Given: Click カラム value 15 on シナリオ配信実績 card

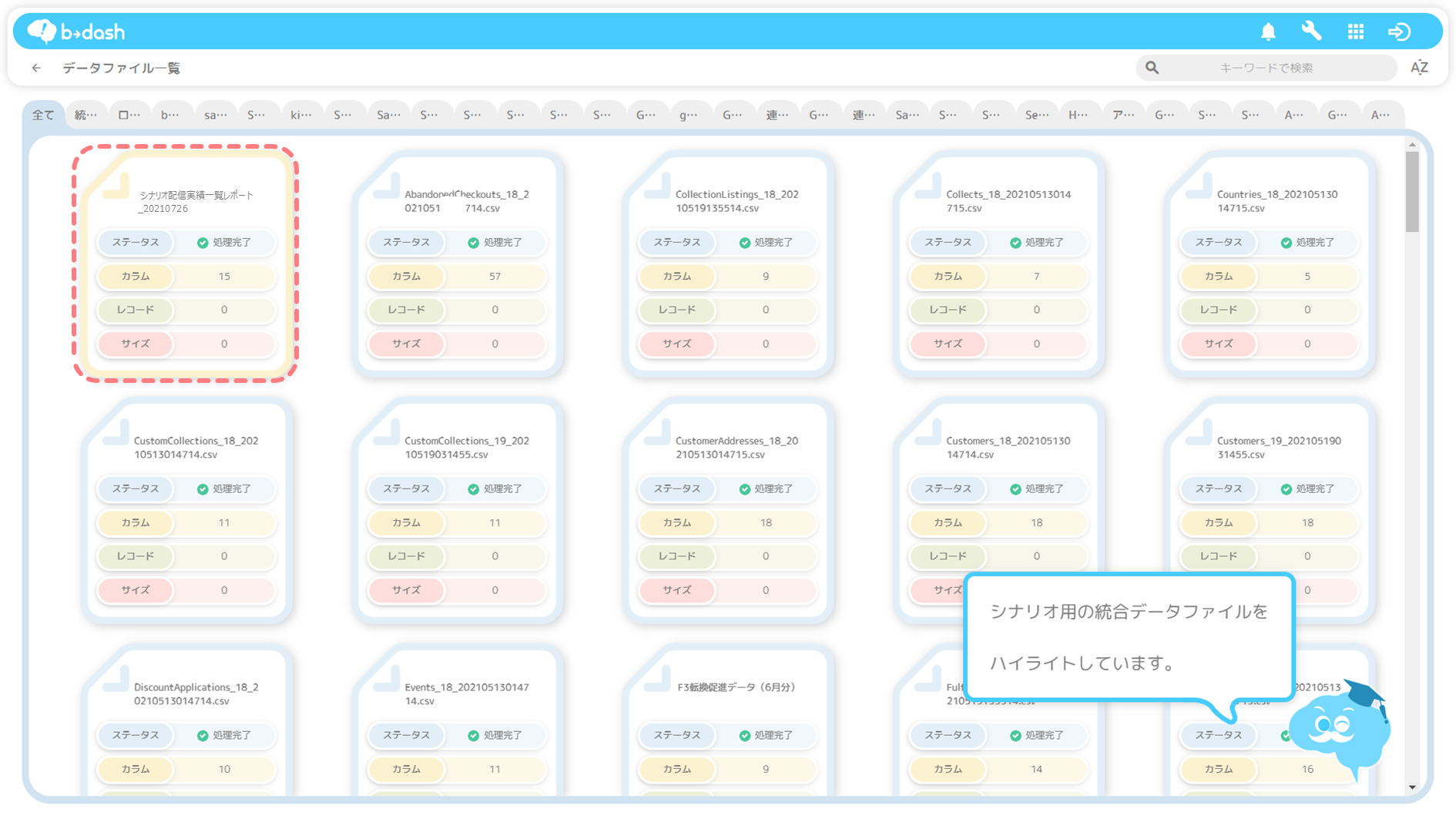Looking at the screenshot, I should pyautogui.click(x=224, y=277).
